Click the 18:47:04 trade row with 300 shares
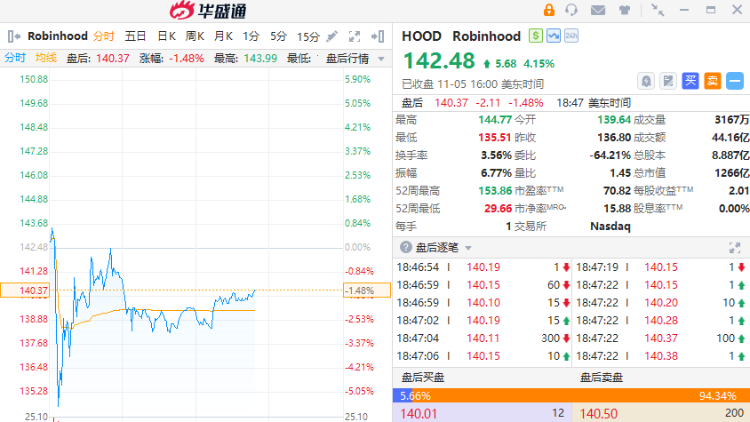 coord(483,338)
